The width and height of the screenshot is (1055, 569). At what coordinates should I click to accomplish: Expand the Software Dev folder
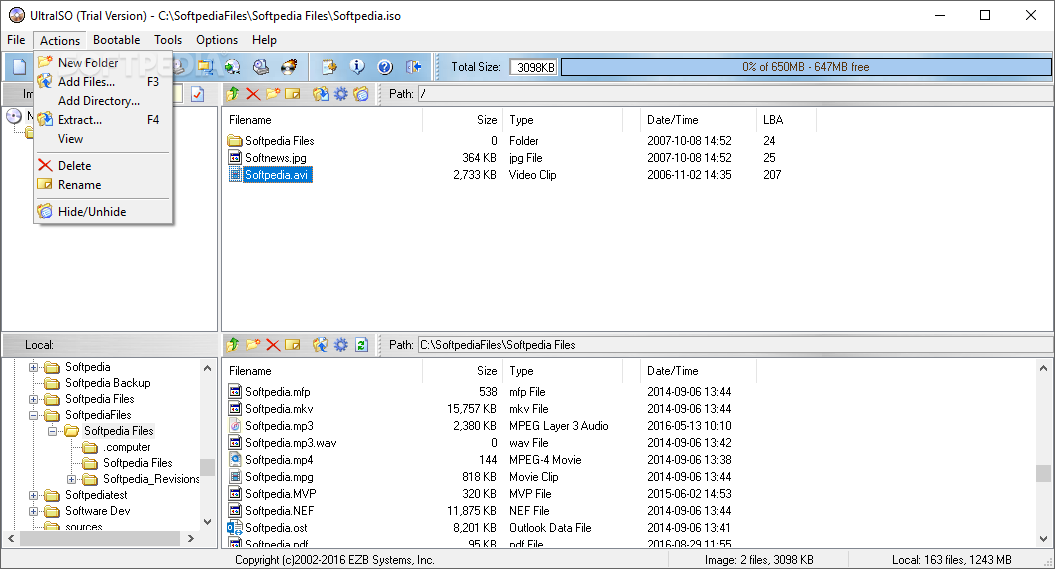pyautogui.click(x=33, y=511)
